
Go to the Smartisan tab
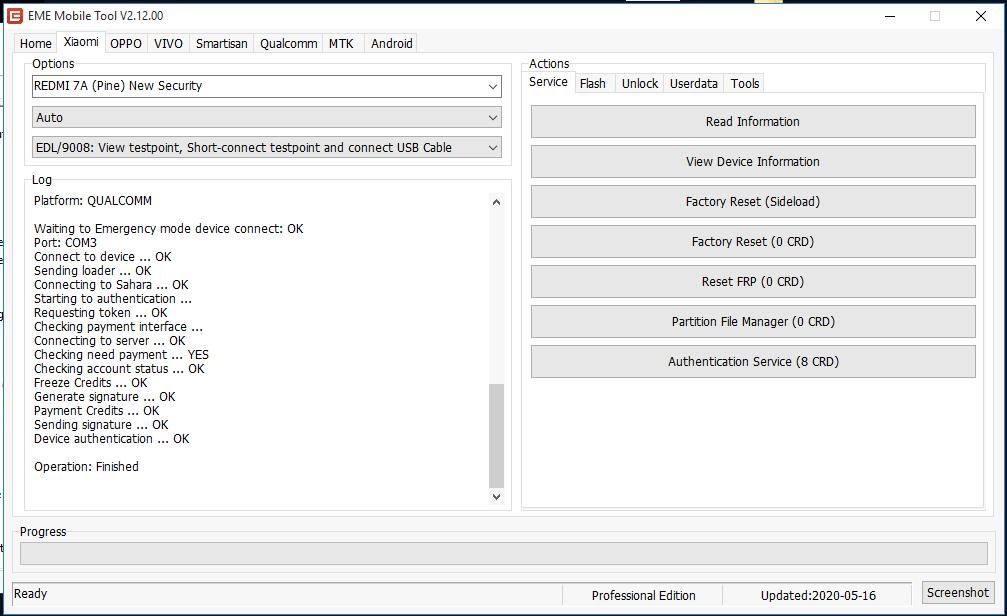tap(222, 44)
